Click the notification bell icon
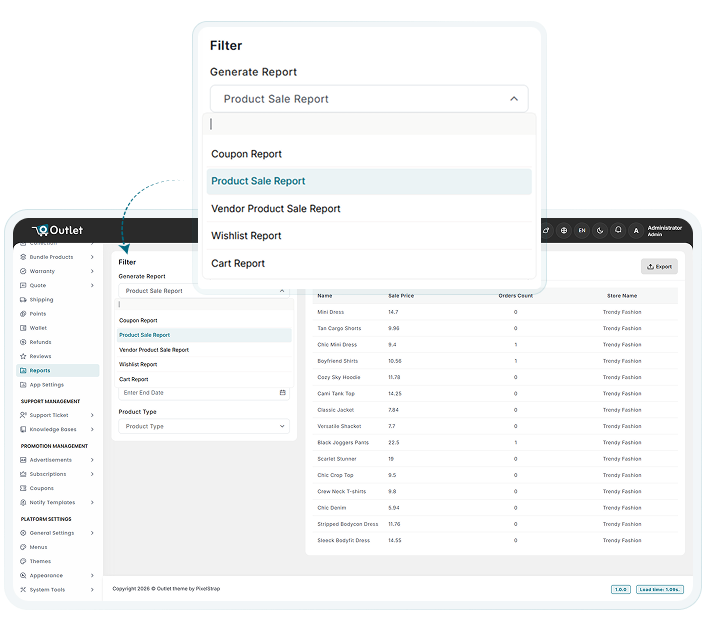Image resolution: width=706 pixels, height=630 pixels. [x=618, y=230]
